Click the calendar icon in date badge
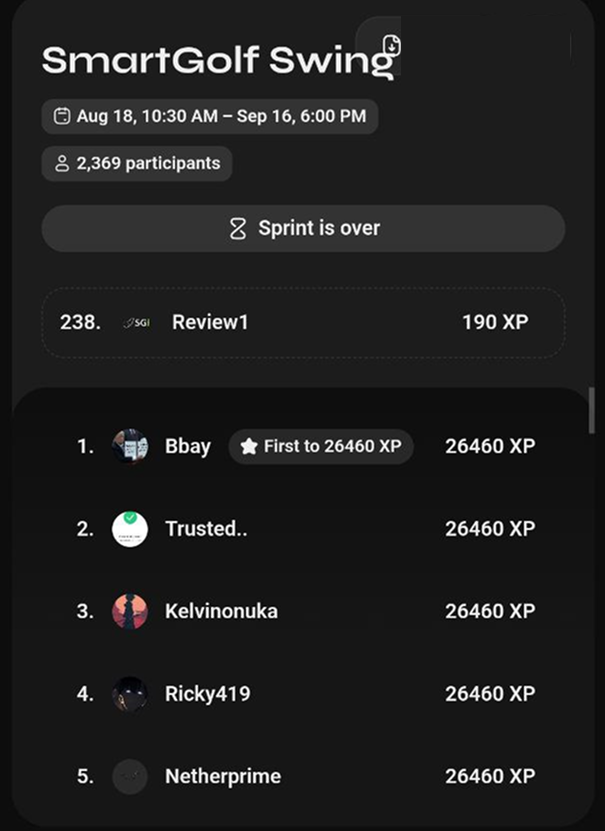 click(62, 116)
